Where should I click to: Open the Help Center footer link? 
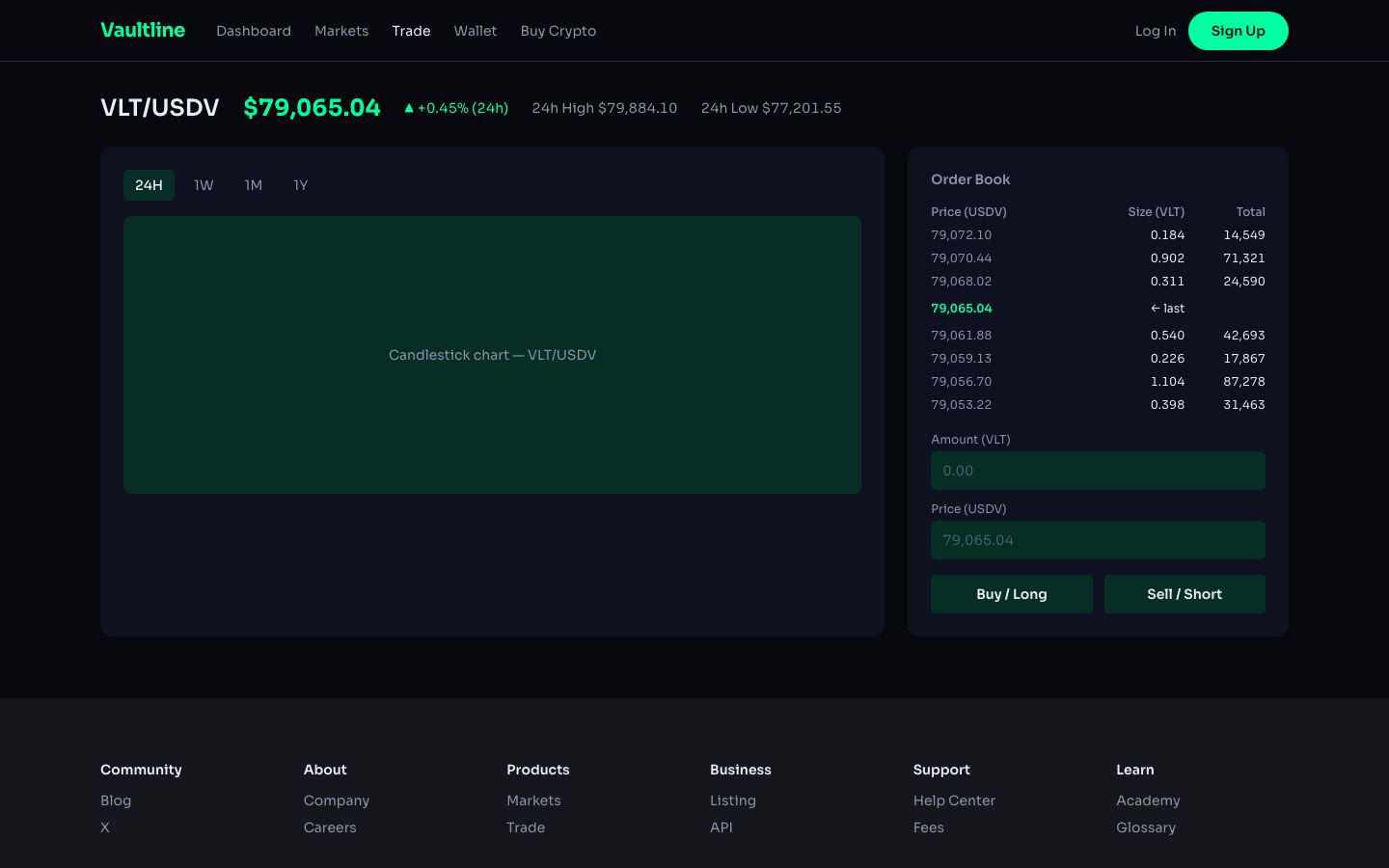coord(954,800)
